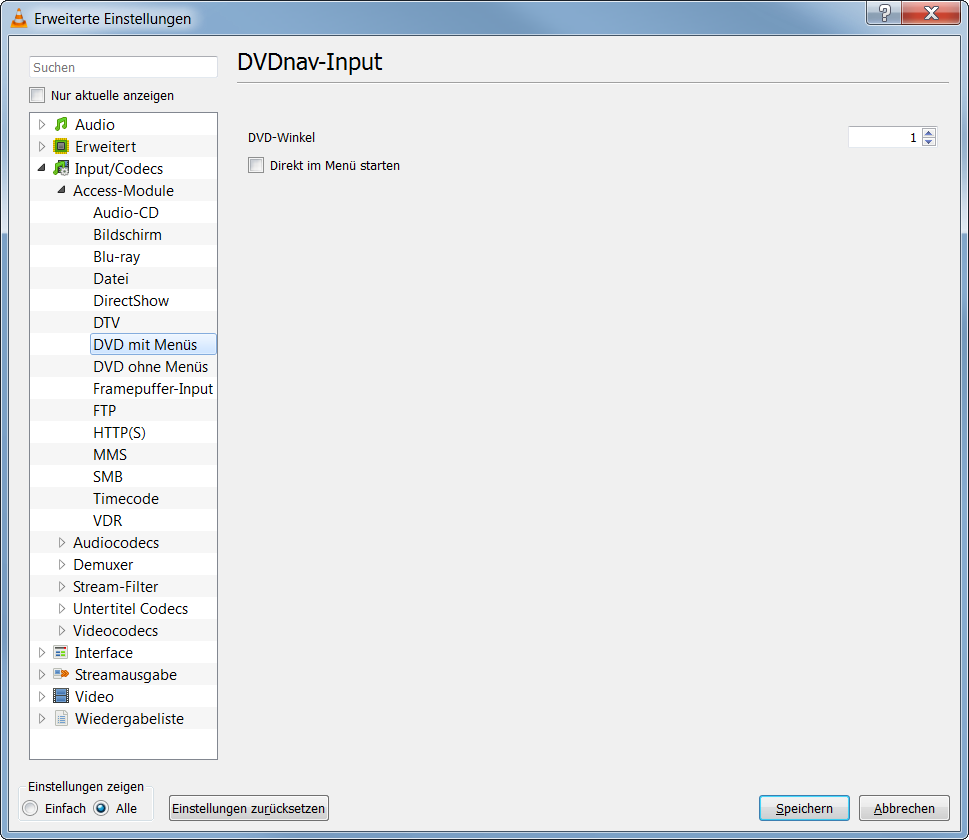
Task: Click the help question mark button
Action: 884,13
